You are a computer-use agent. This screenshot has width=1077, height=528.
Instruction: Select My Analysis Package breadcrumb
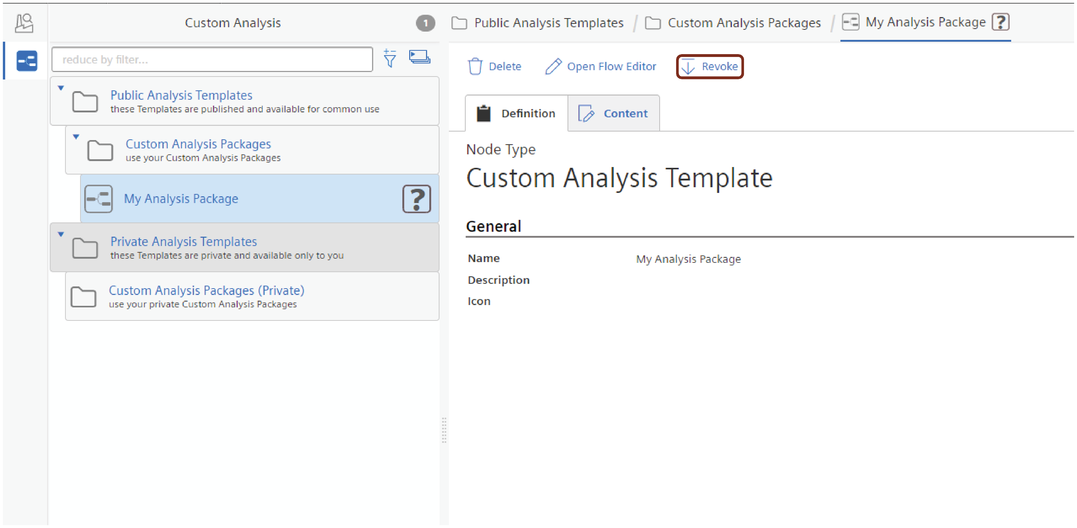pyautogui.click(x=925, y=23)
